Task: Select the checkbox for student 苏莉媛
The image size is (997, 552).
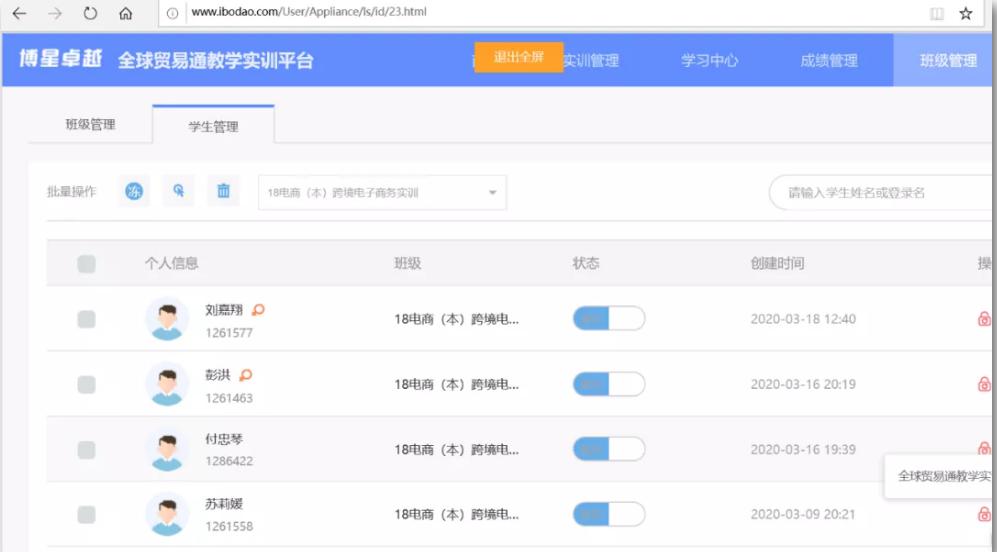Action: click(87, 515)
